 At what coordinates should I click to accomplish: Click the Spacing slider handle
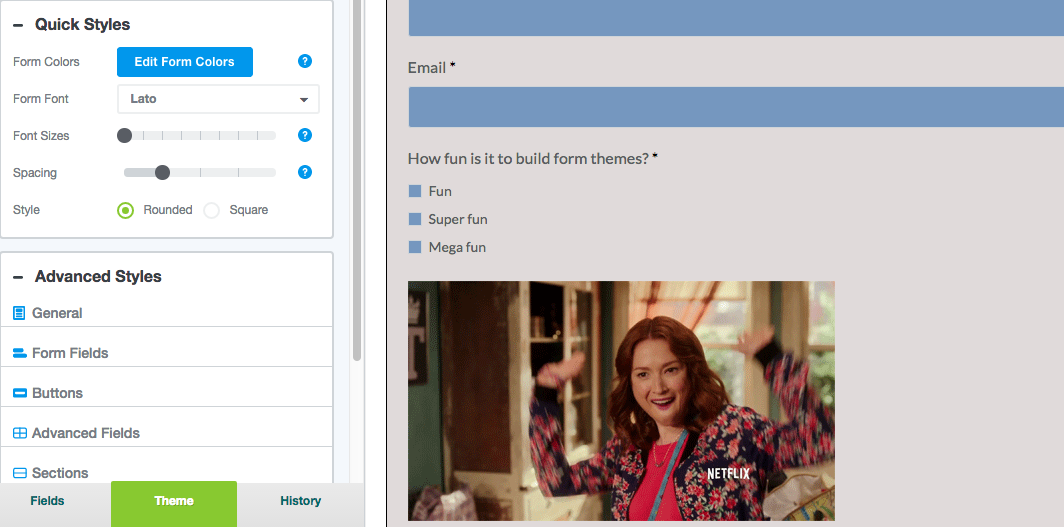162,172
